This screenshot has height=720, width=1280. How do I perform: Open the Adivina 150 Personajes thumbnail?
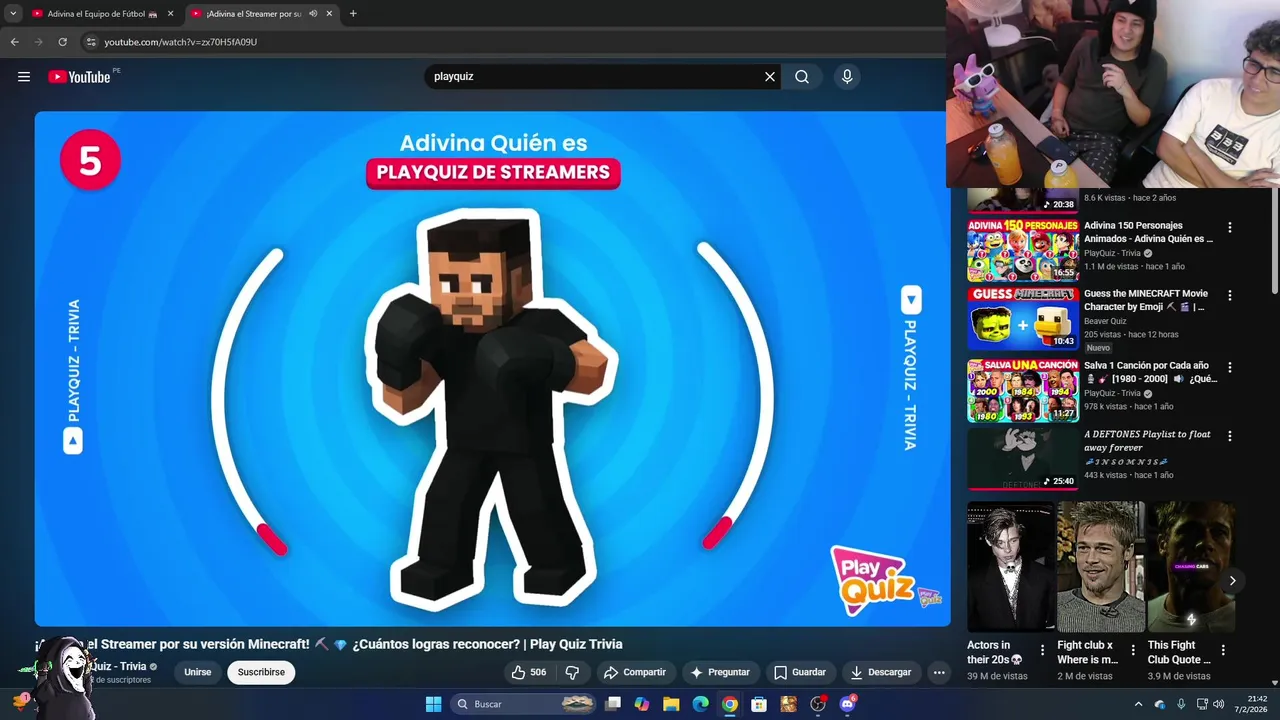coord(1022,250)
